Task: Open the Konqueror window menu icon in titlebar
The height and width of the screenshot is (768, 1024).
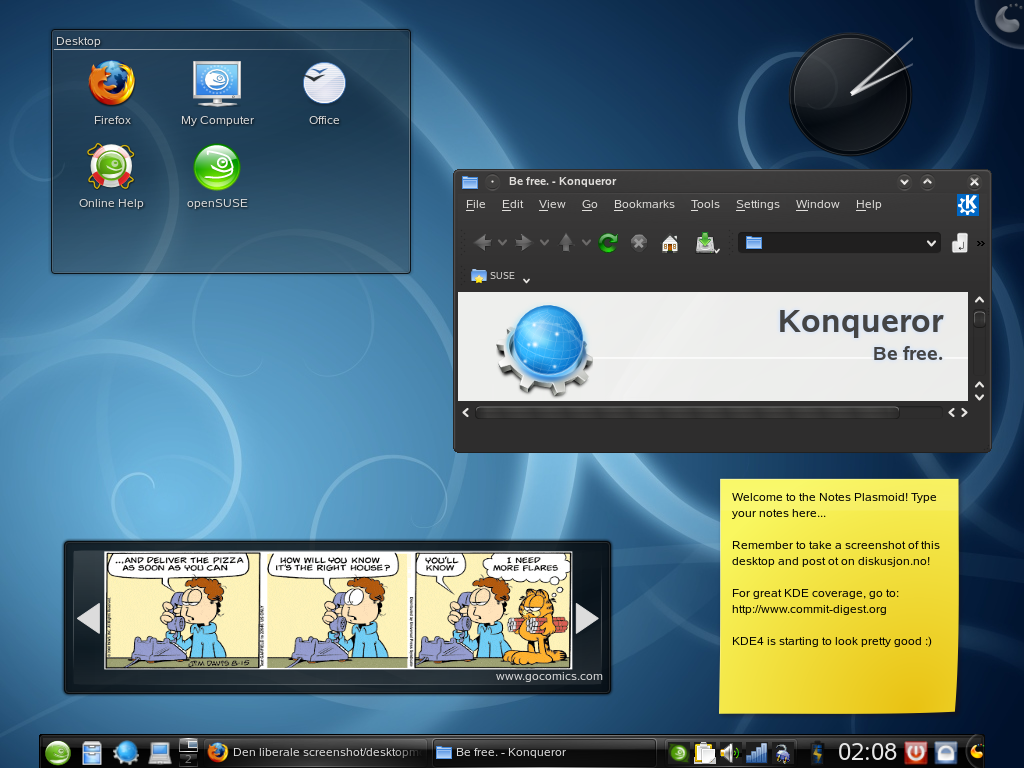Action: [x=470, y=182]
